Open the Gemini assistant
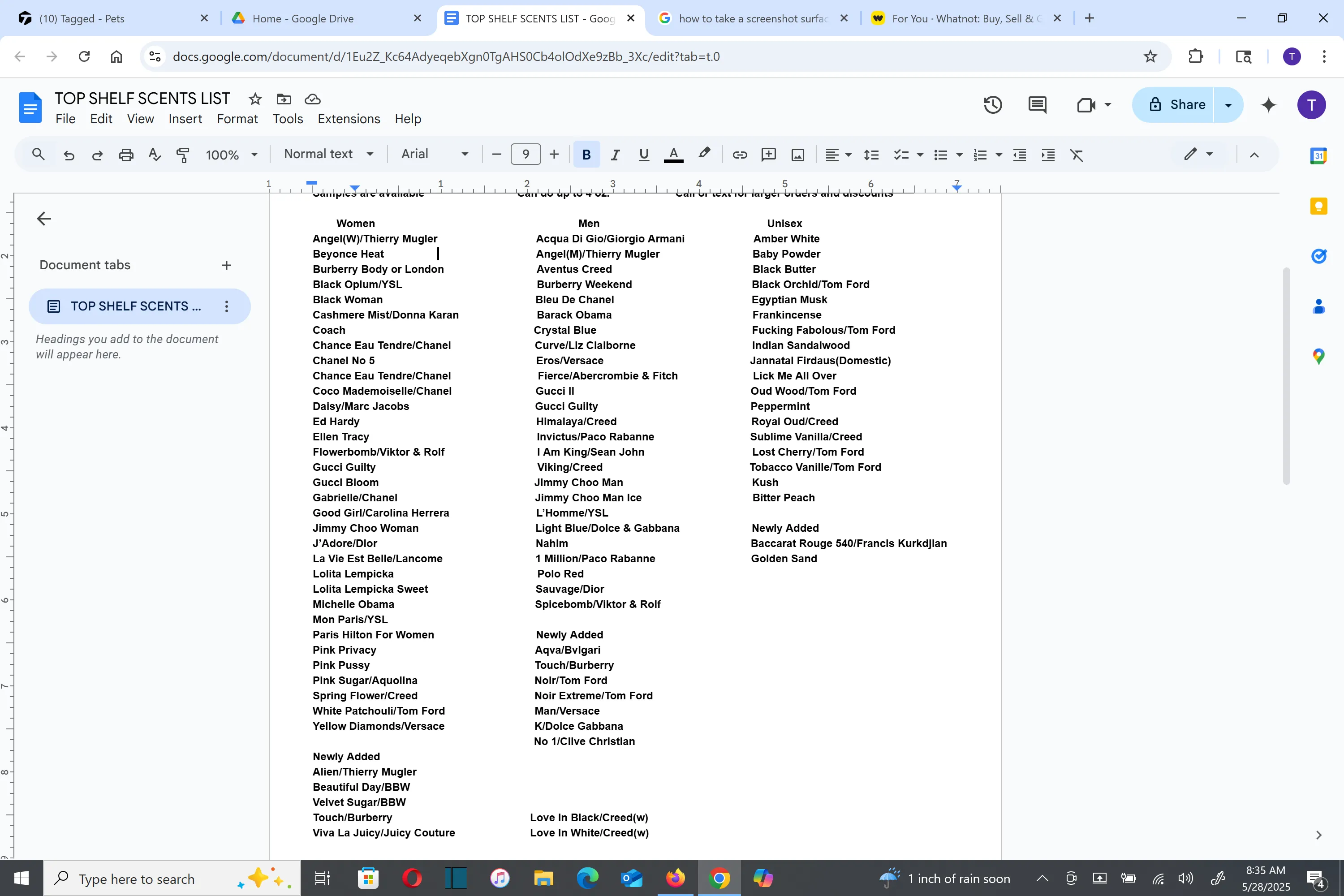The height and width of the screenshot is (896, 1344). tap(1268, 104)
